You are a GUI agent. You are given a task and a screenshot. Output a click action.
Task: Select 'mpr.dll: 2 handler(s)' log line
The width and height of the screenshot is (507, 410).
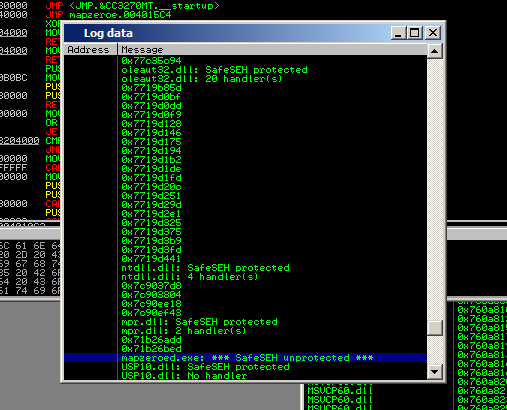coord(184,331)
